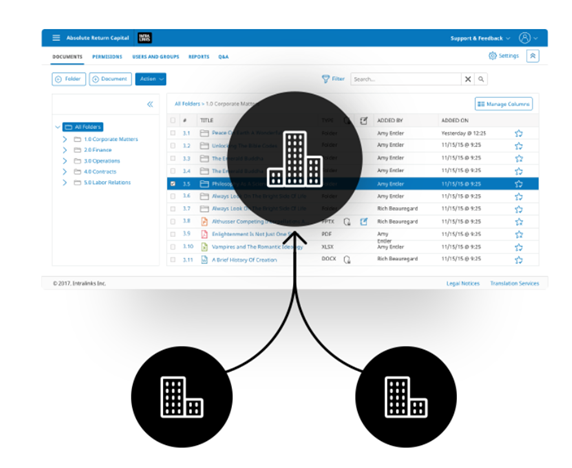Favorite row 3.3 with star icon
The height and width of the screenshot is (468, 572).
(x=518, y=158)
